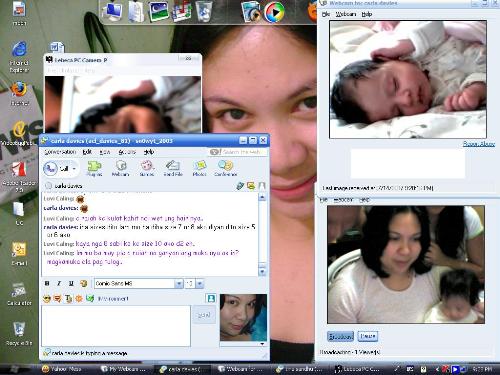
Task: Click pictures landscape icon in top dock
Action: click(158, 11)
